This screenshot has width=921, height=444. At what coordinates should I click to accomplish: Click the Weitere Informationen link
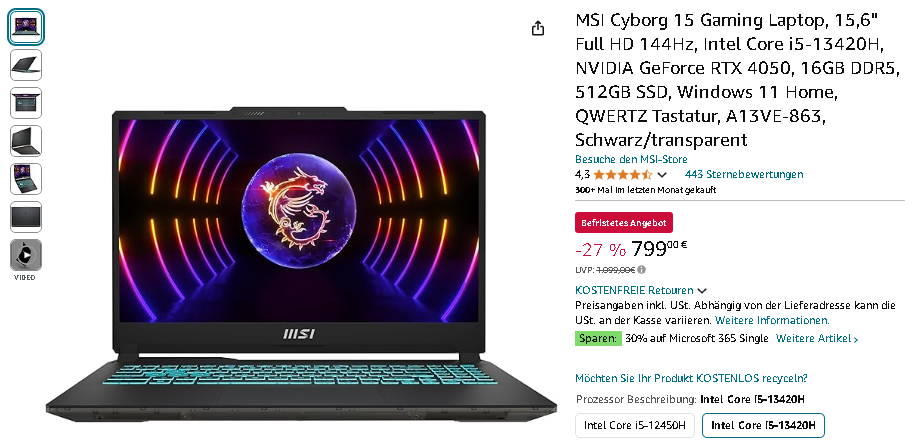pyautogui.click(x=772, y=320)
